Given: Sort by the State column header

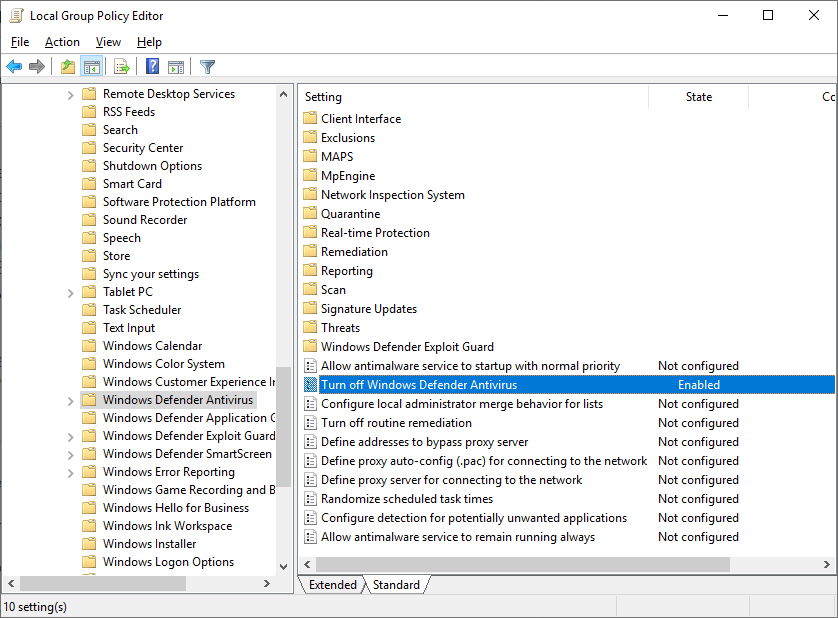Looking at the screenshot, I should (x=699, y=97).
